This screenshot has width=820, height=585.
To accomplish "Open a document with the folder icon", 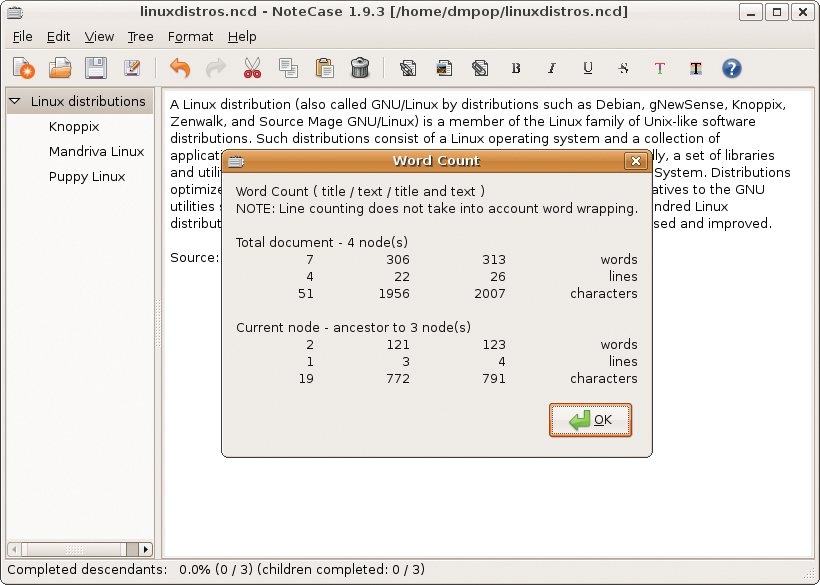I will [x=60, y=68].
